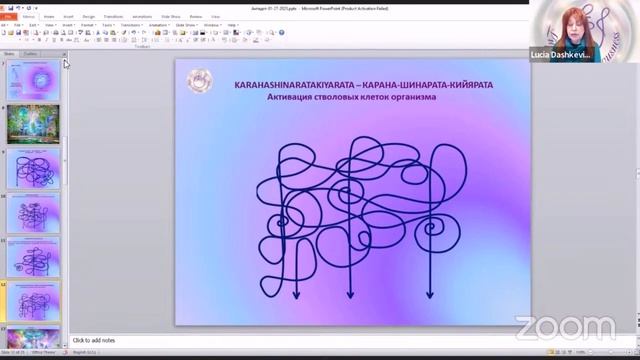Screen dimensions: 640x360
Task: Click the thumbnail pane scrollbar thumb
Action: coord(65,159)
